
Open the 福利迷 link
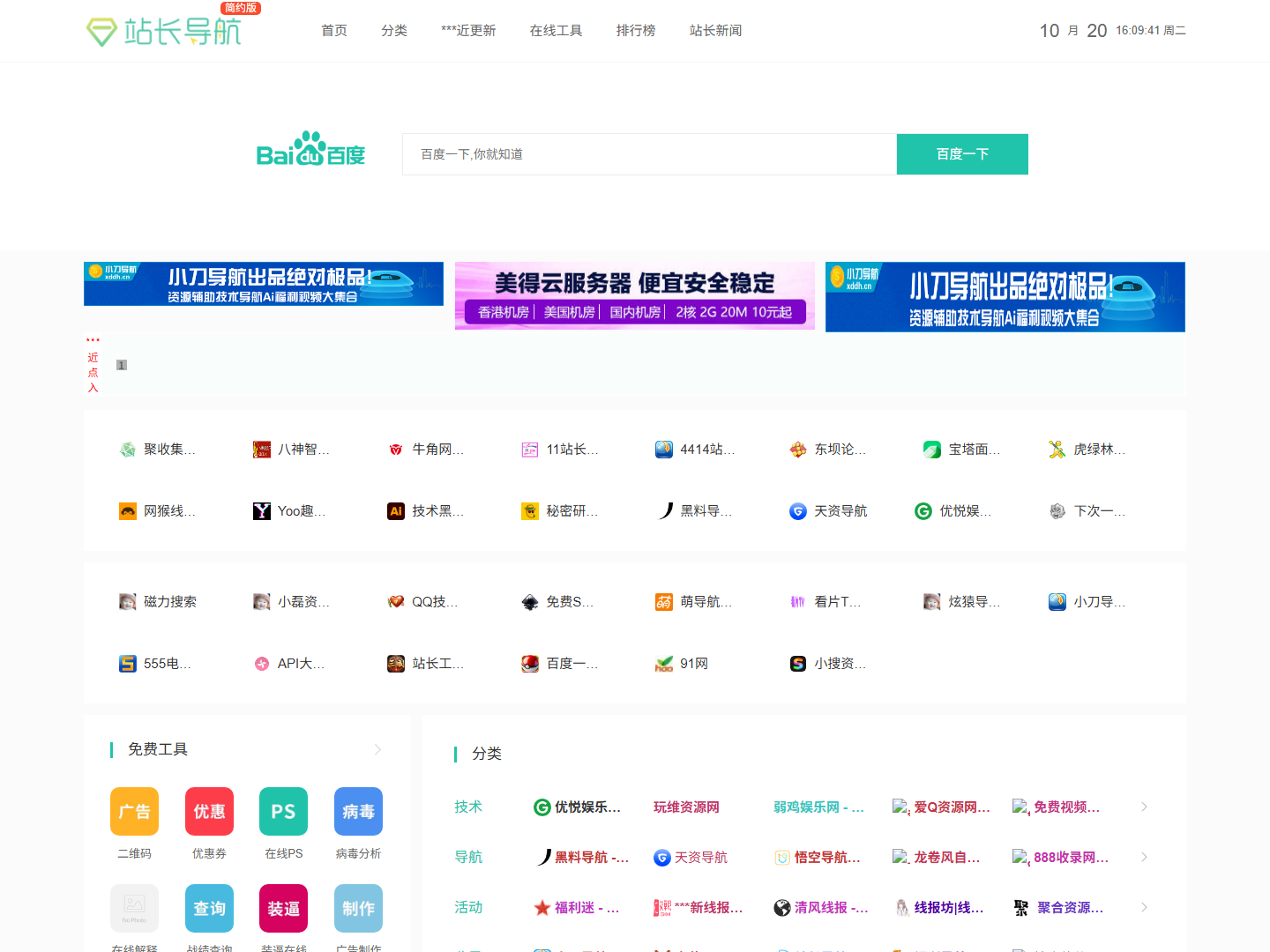tap(587, 907)
